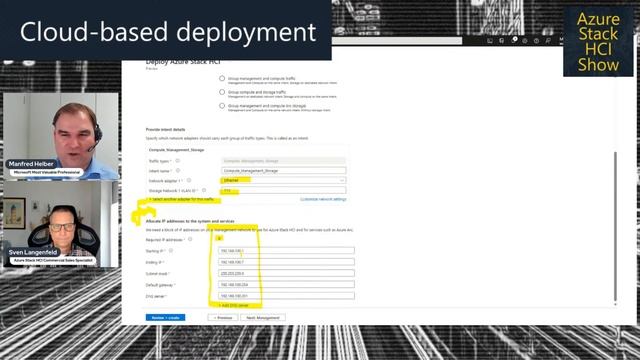Open the Help question mark icon
The image size is (640, 360).
(536, 40)
